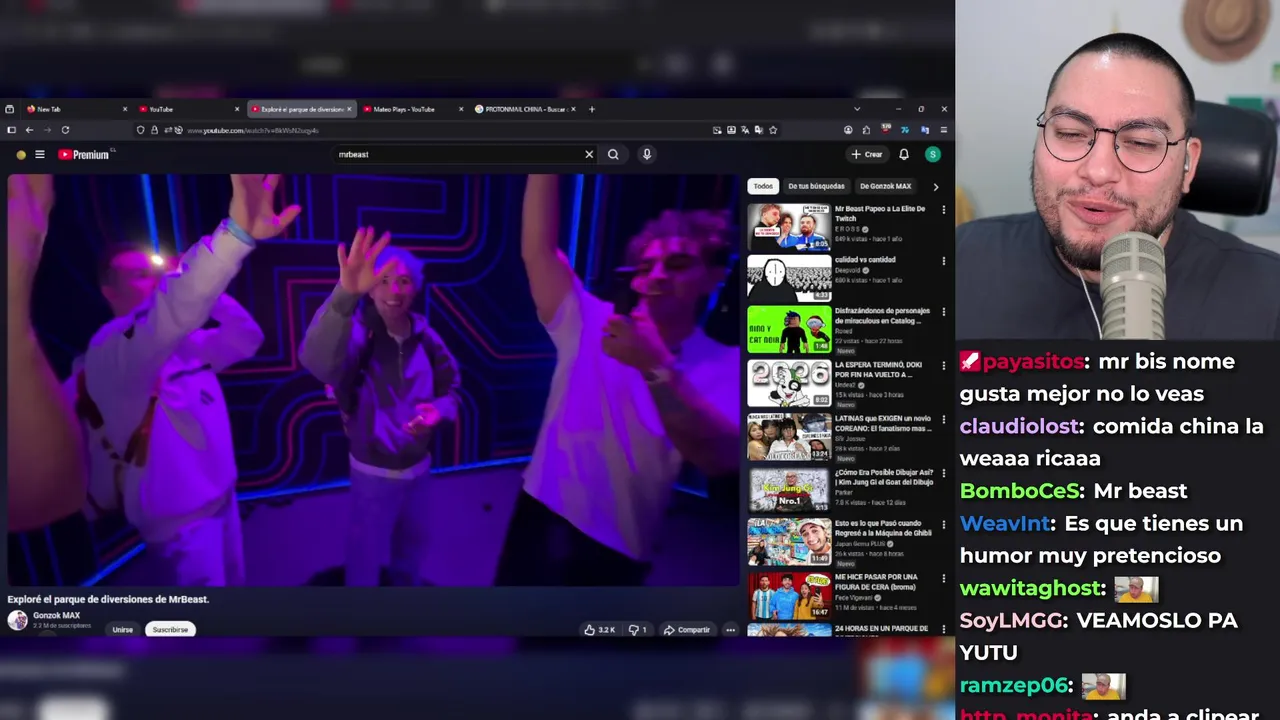Viewport: 1280px width, 720px height.
Task: Share the video via Compartir
Action: [x=686, y=630]
